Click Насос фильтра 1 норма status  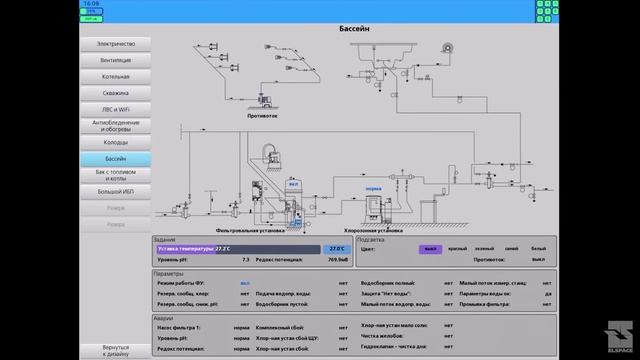click(x=242, y=328)
